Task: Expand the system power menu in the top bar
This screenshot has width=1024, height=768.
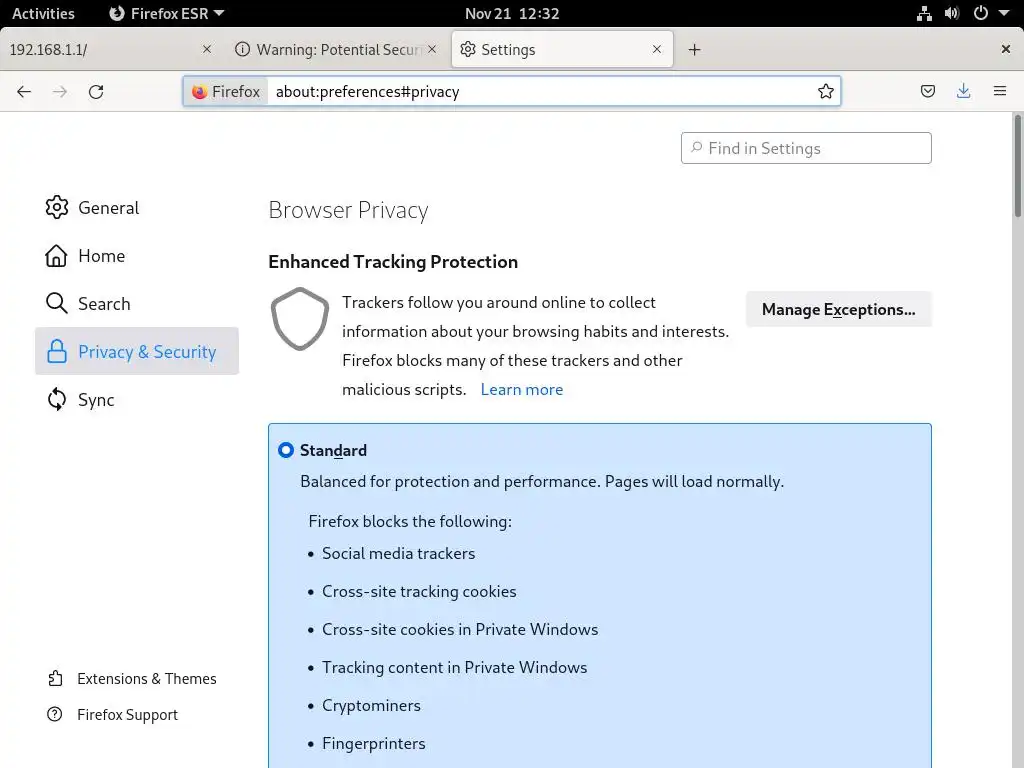Action: (986, 13)
